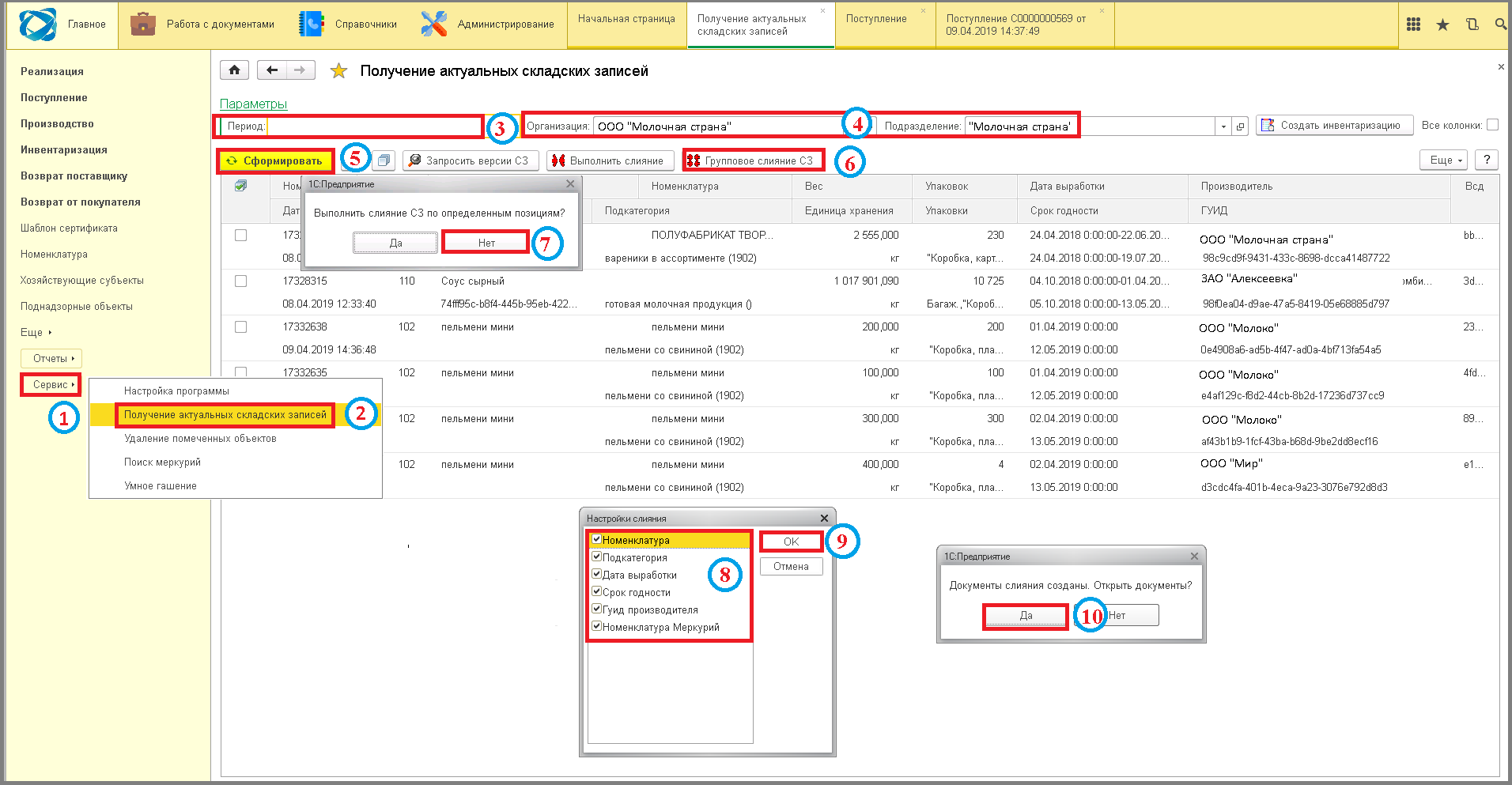Open the Параметры link
Screen dimensions: 1512x785
pyautogui.click(x=253, y=104)
